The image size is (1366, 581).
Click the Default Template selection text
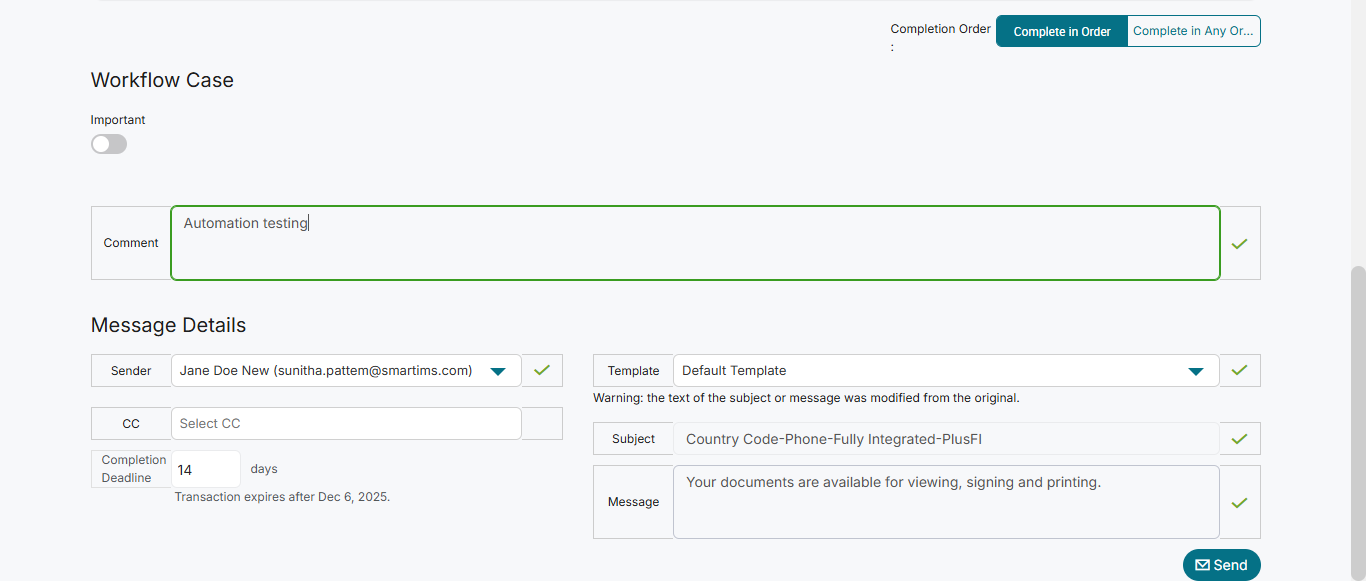click(x=735, y=370)
